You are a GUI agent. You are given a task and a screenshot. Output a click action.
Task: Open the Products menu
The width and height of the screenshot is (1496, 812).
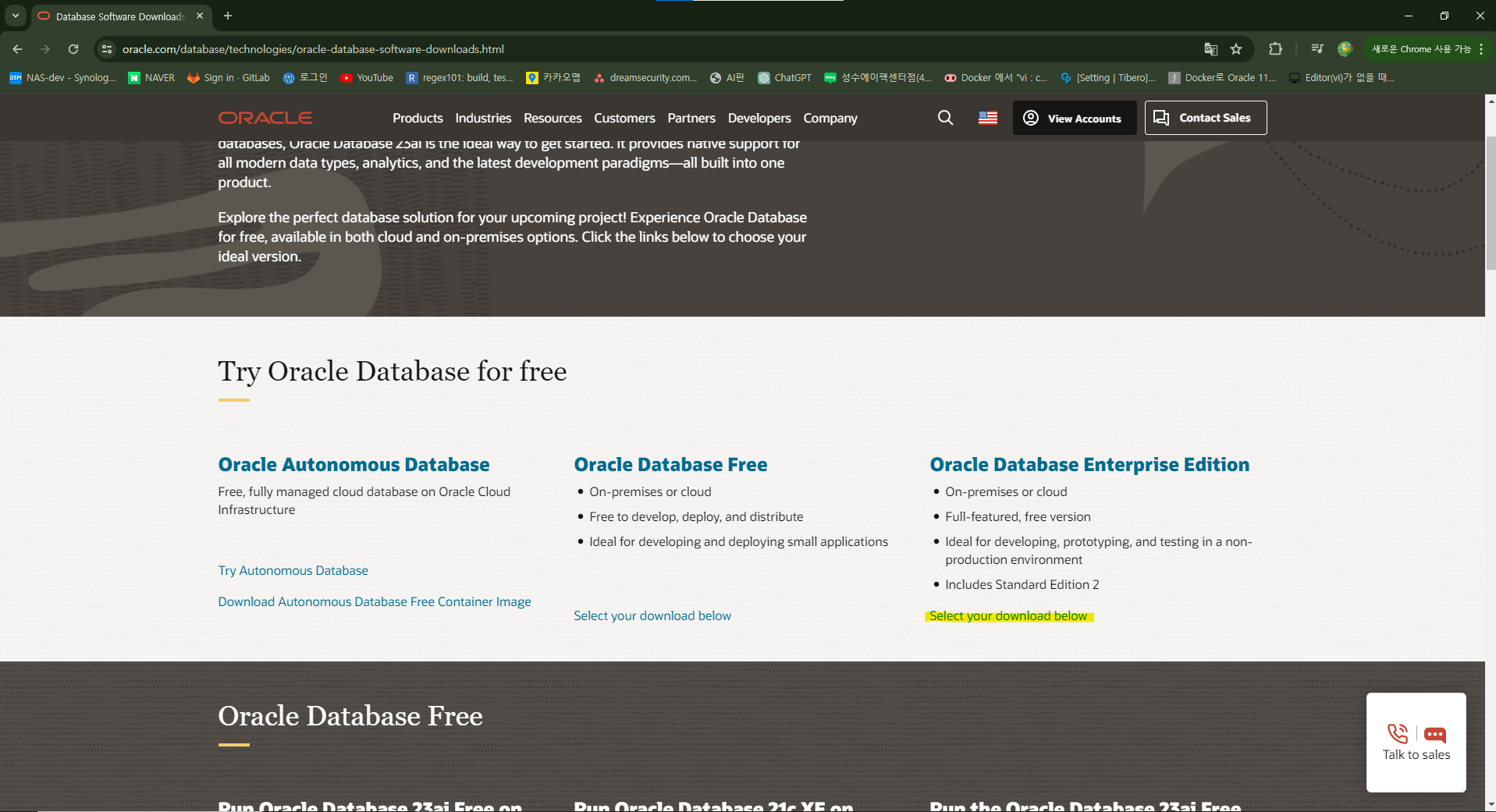tap(418, 118)
